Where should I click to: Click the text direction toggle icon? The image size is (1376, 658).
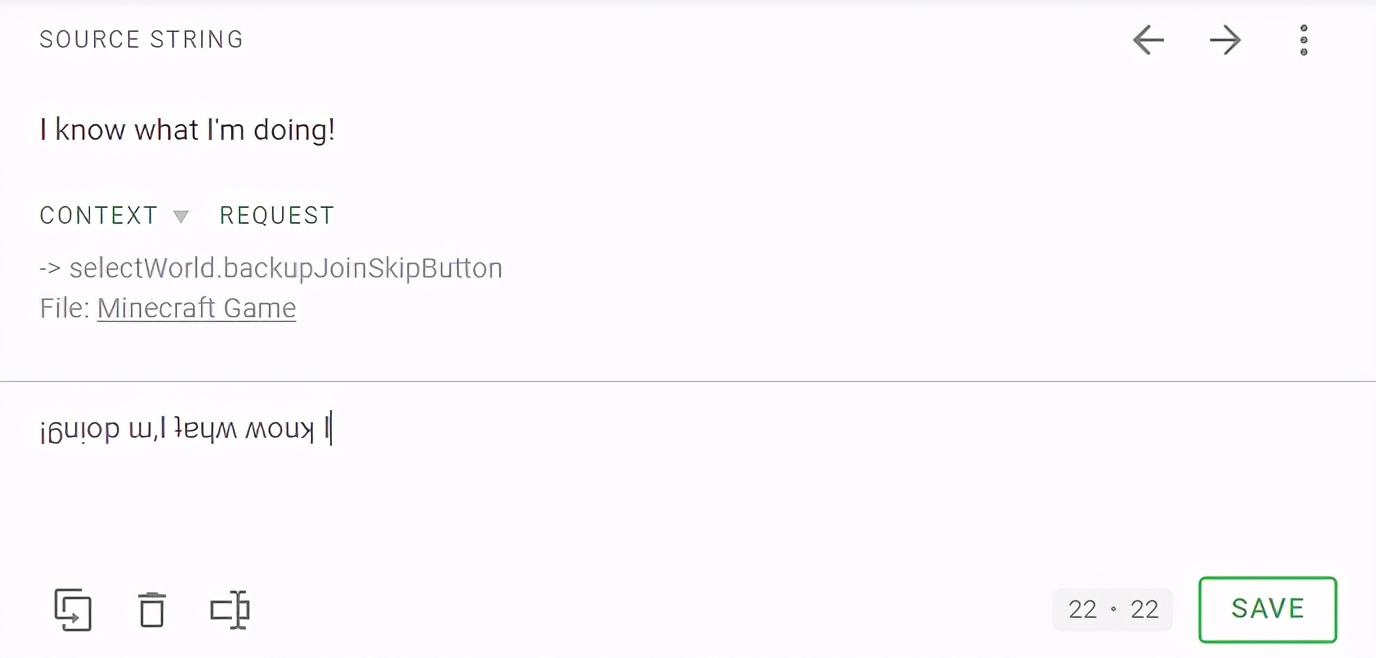230,610
